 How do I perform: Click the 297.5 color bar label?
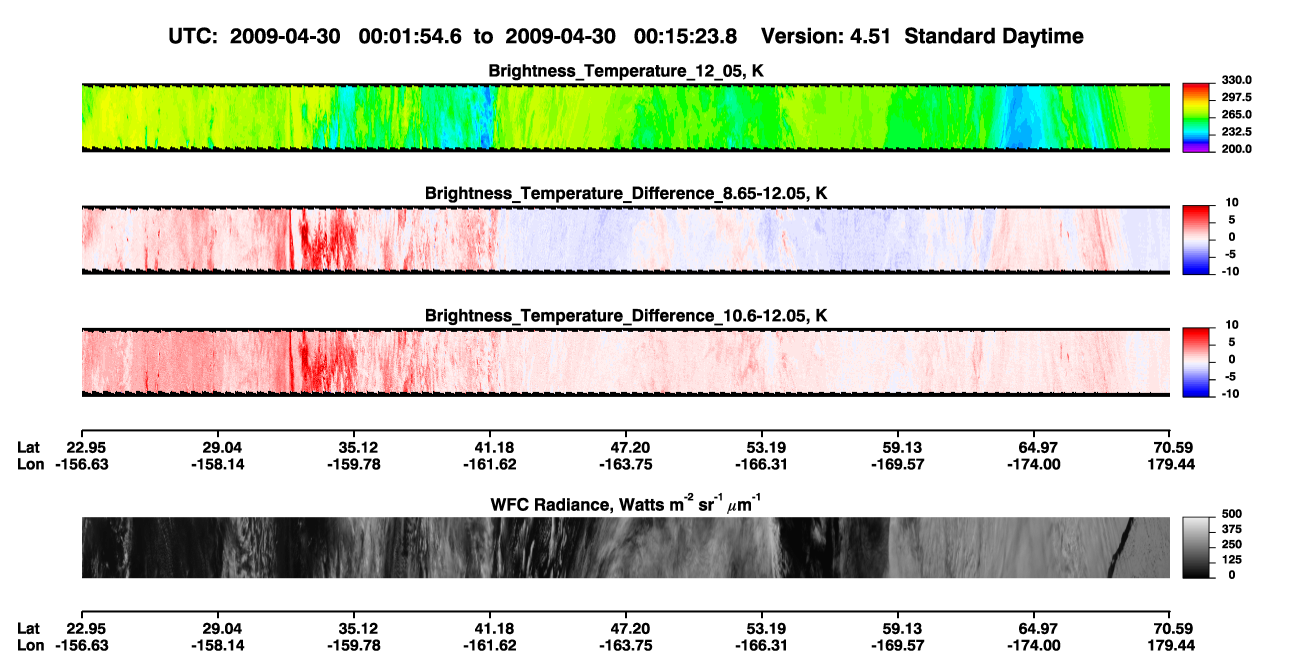coord(1236,97)
